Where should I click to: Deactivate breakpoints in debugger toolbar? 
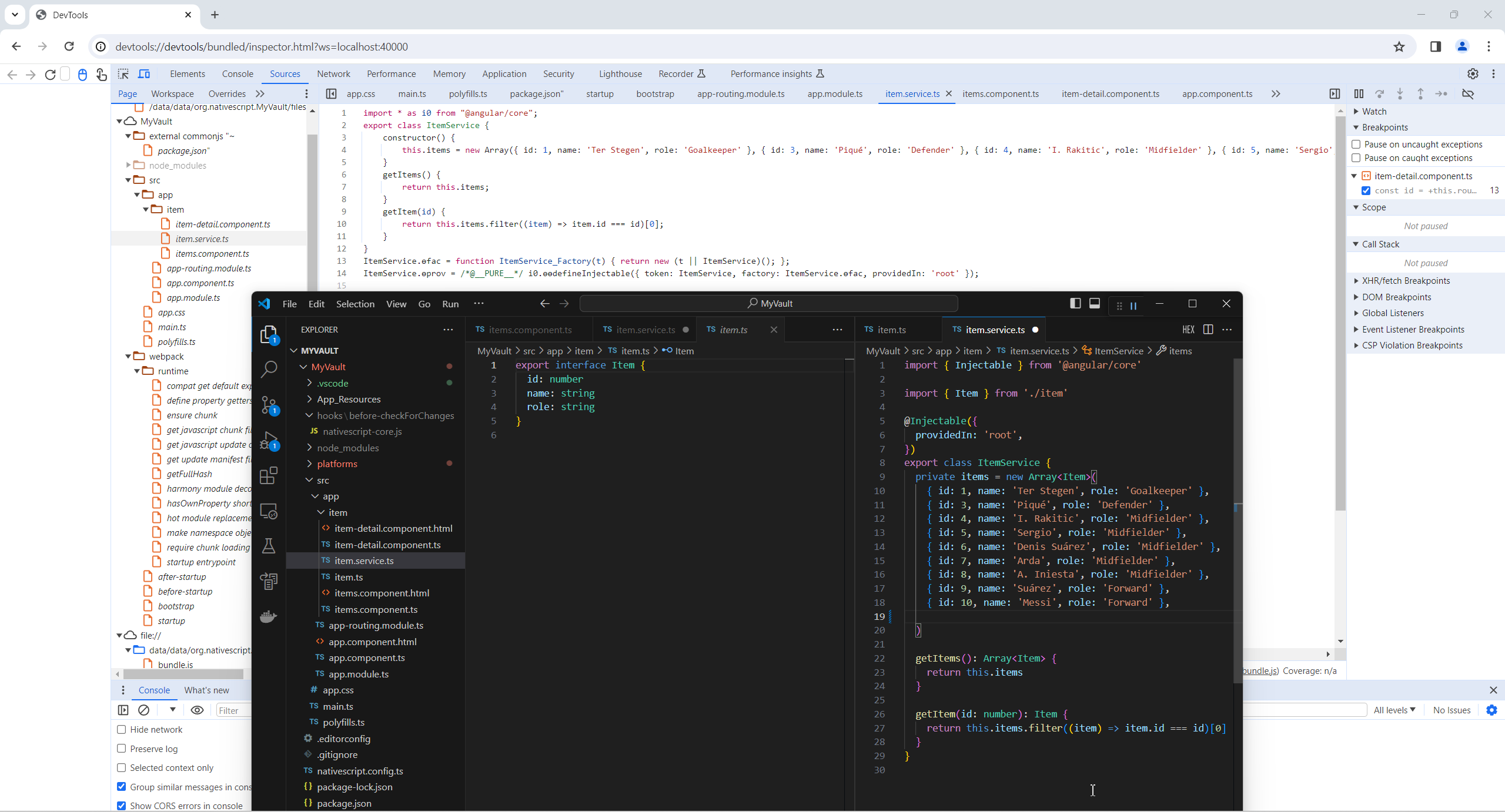1468,94
